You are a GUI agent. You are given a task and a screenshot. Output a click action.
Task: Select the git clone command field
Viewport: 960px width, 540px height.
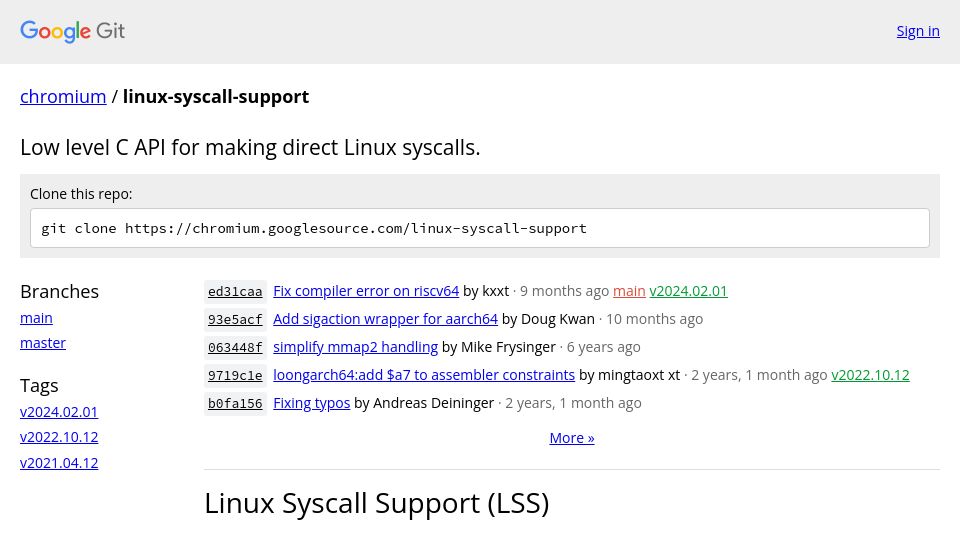click(x=480, y=228)
